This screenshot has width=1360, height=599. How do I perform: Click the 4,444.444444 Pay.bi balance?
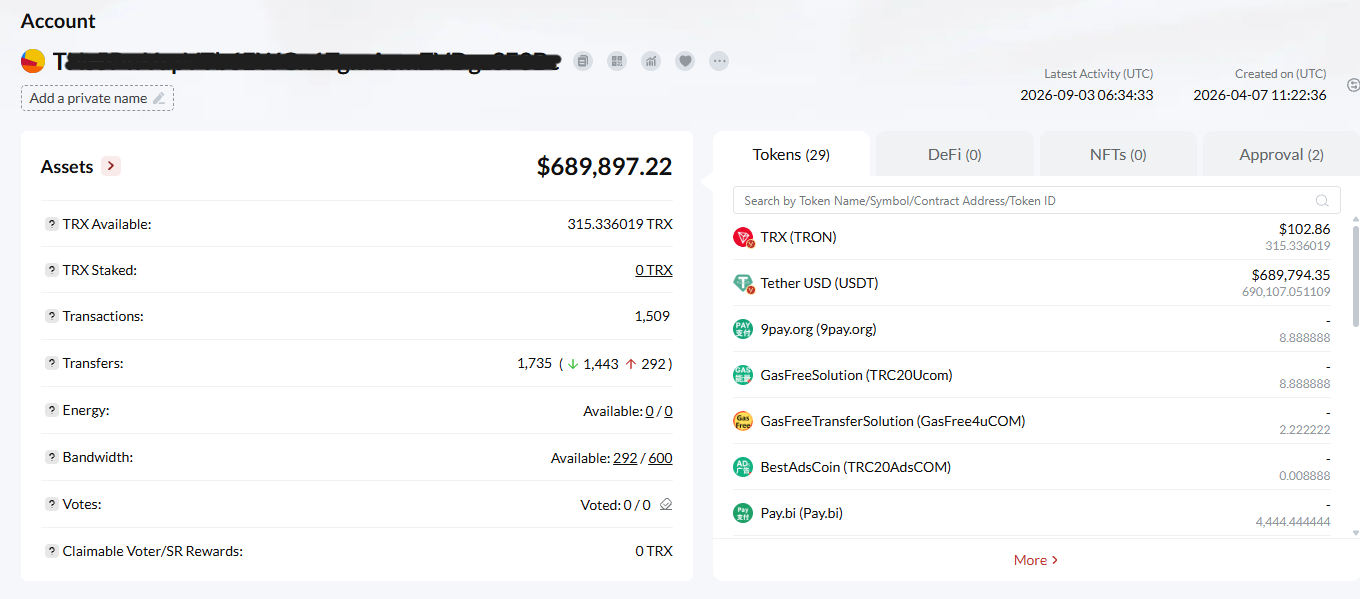pyautogui.click(x=1293, y=522)
